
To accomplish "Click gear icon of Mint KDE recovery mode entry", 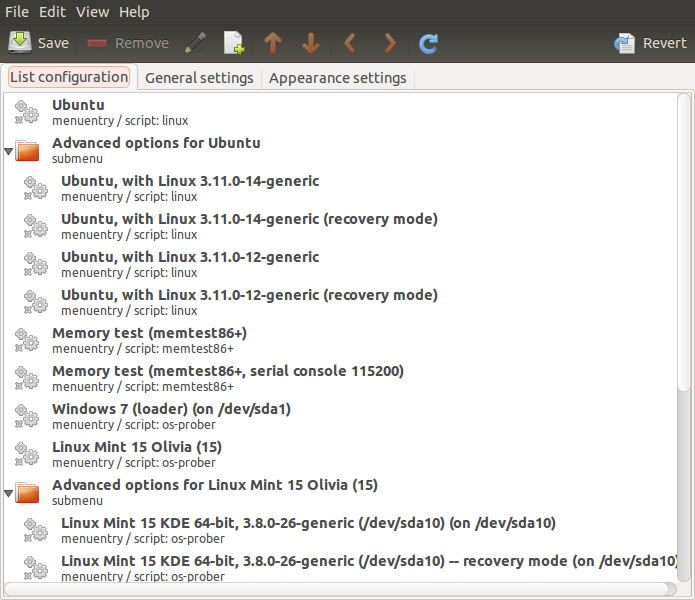I will pos(35,568).
